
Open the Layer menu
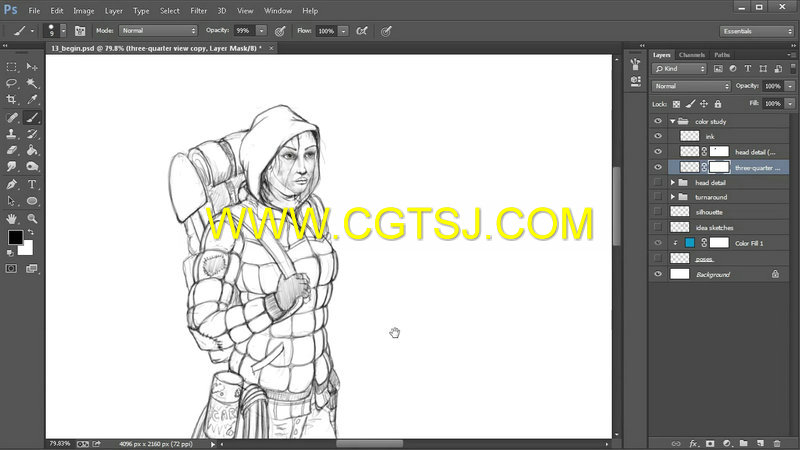pos(113,10)
